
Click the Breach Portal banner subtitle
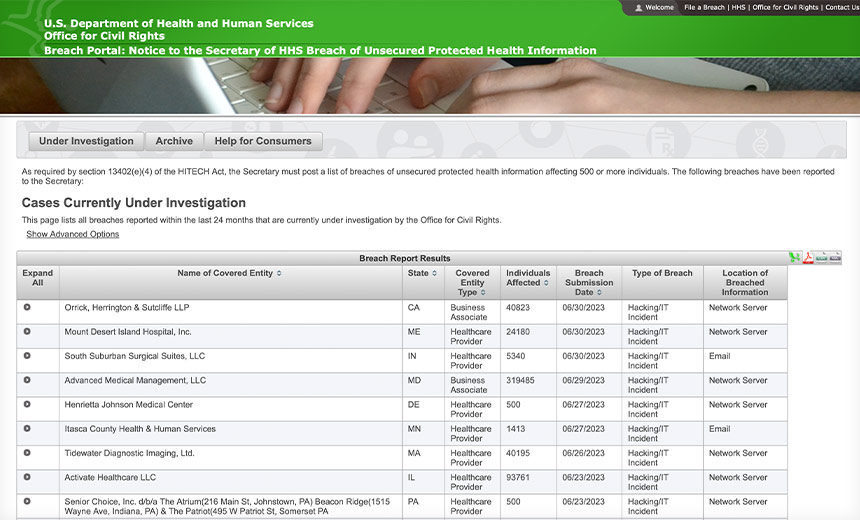point(320,50)
